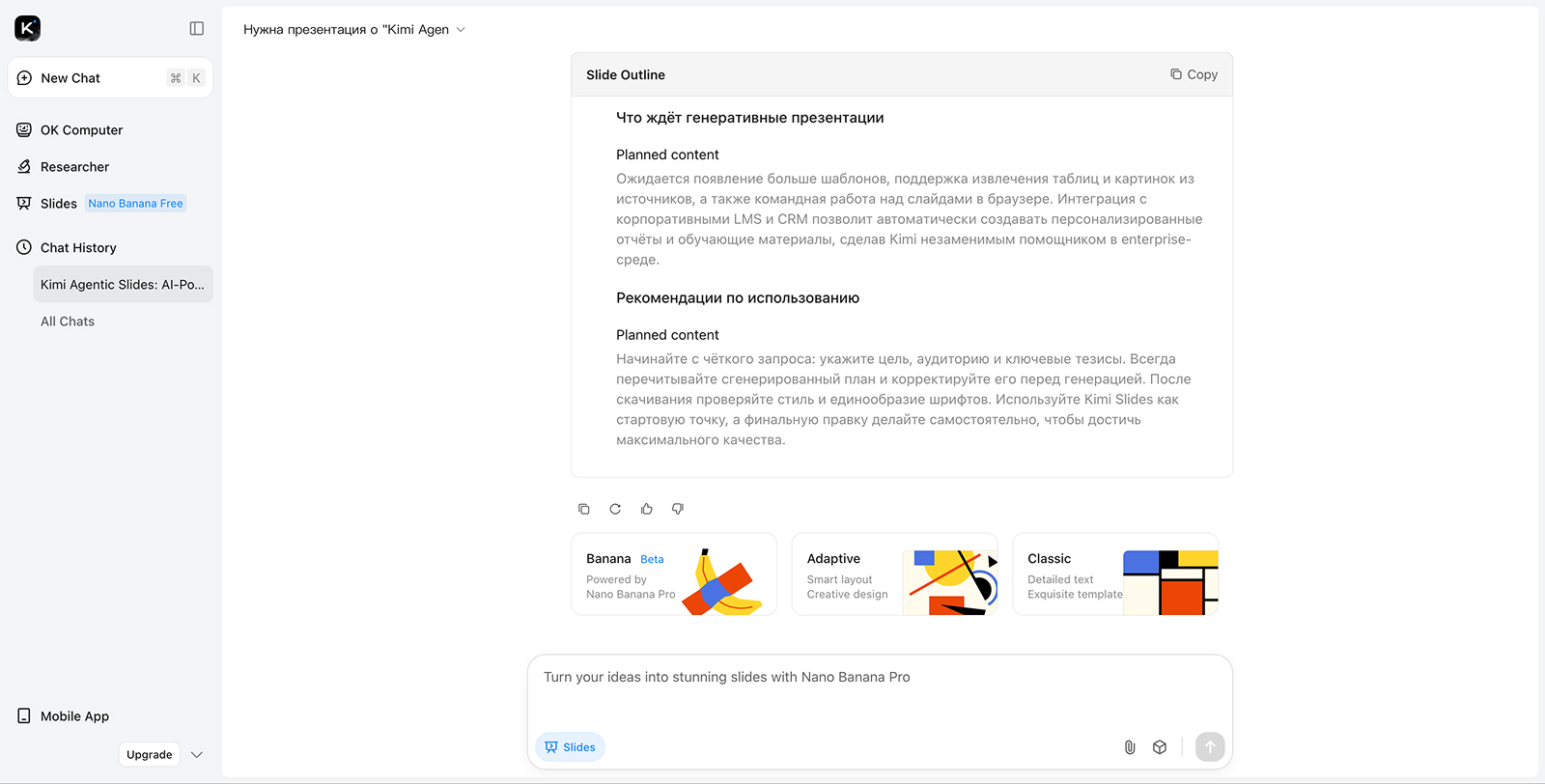Copy the Slide Outline
1545x784 pixels.
1194,74
